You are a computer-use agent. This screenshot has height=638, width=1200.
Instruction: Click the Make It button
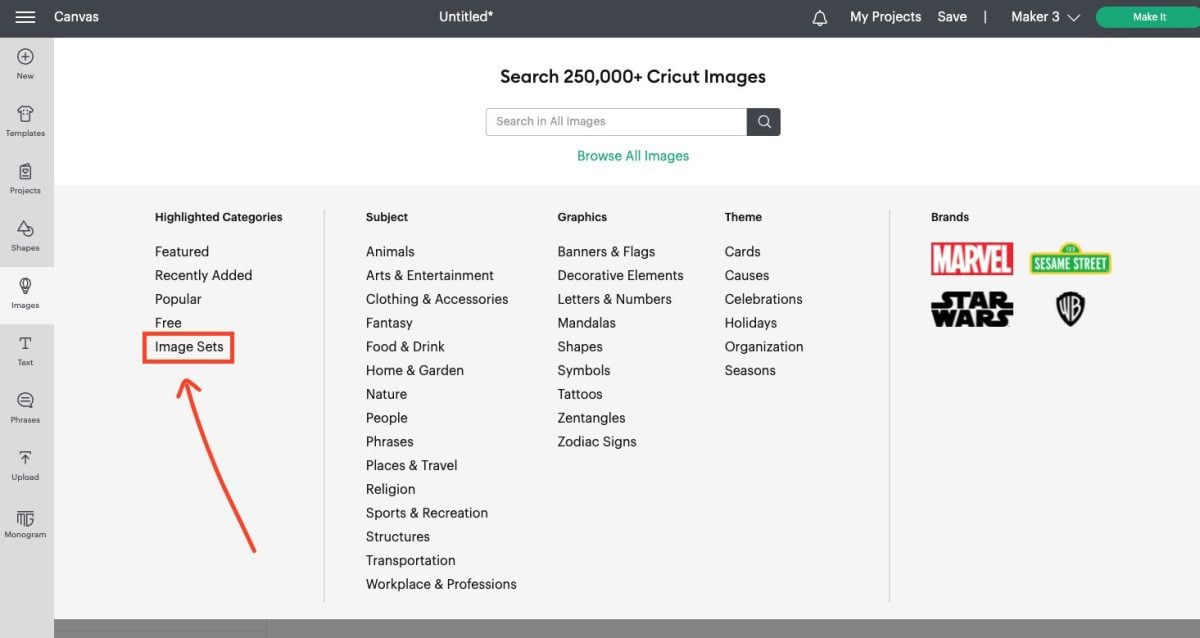click(x=1148, y=17)
